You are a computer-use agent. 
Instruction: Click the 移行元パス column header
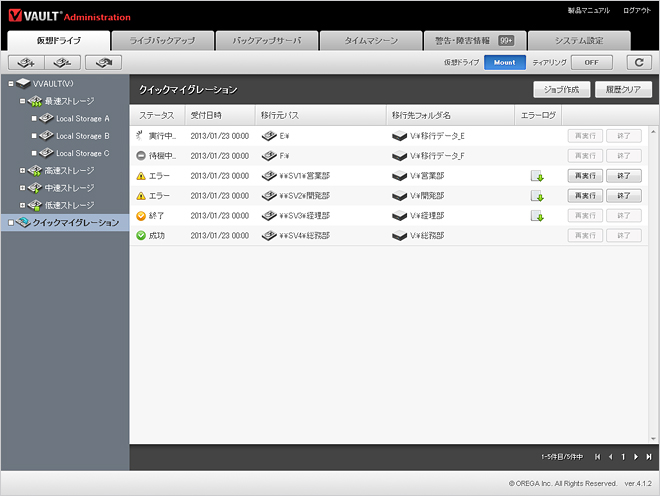coord(321,115)
